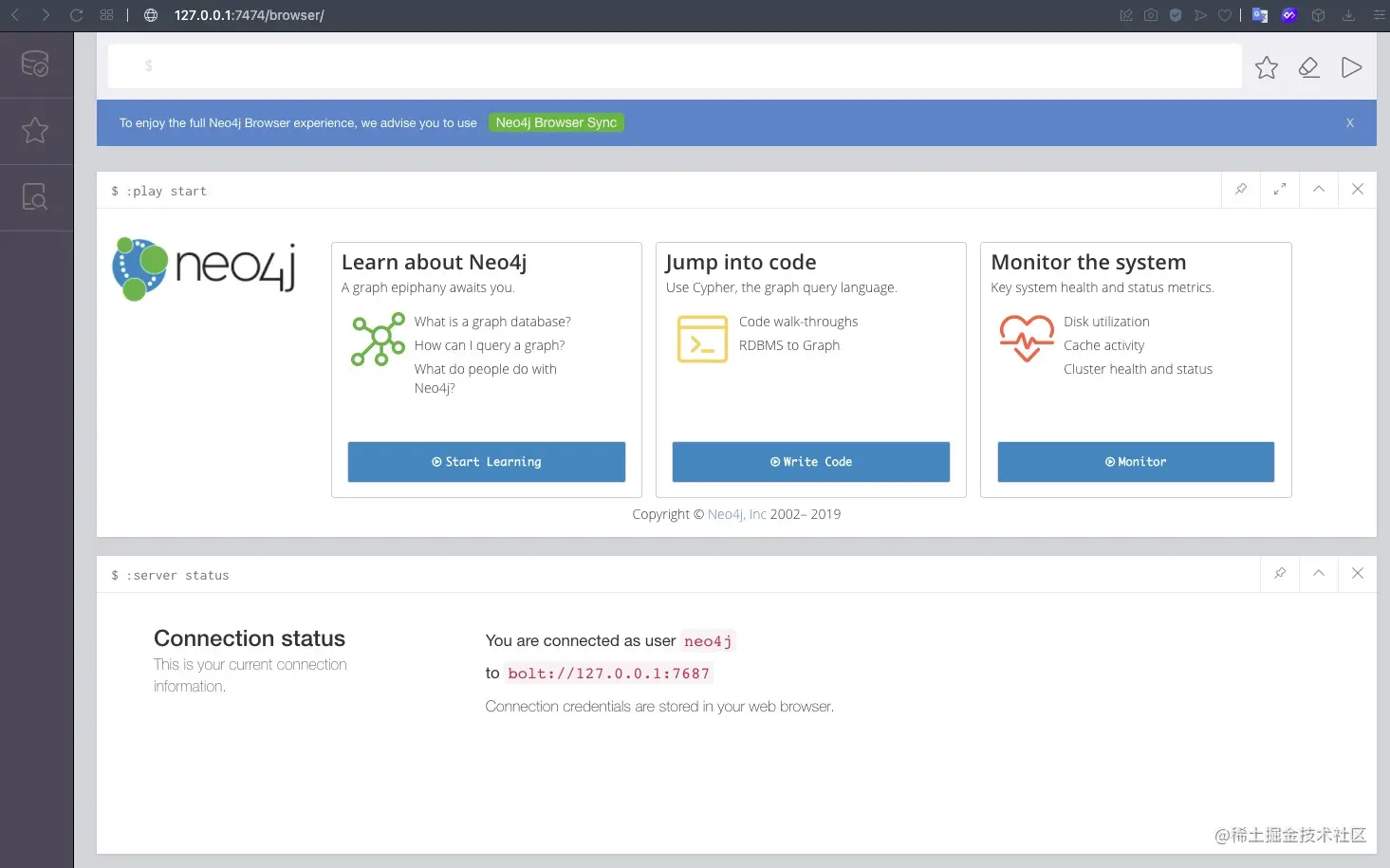Open the Favorites star in the sidebar
Screen dimensions: 1390x868
point(35,130)
